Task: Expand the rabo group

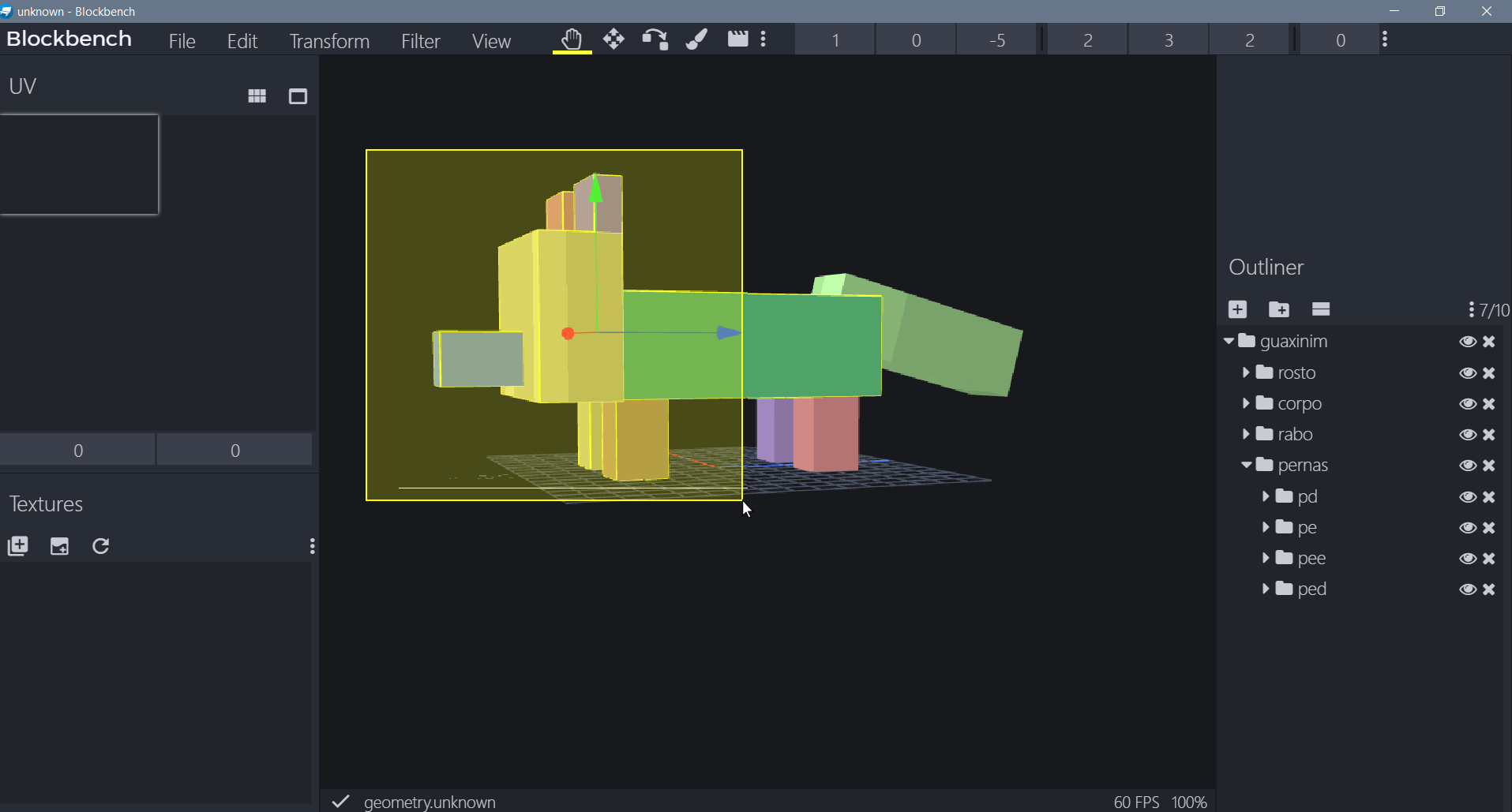Action: tap(1247, 434)
